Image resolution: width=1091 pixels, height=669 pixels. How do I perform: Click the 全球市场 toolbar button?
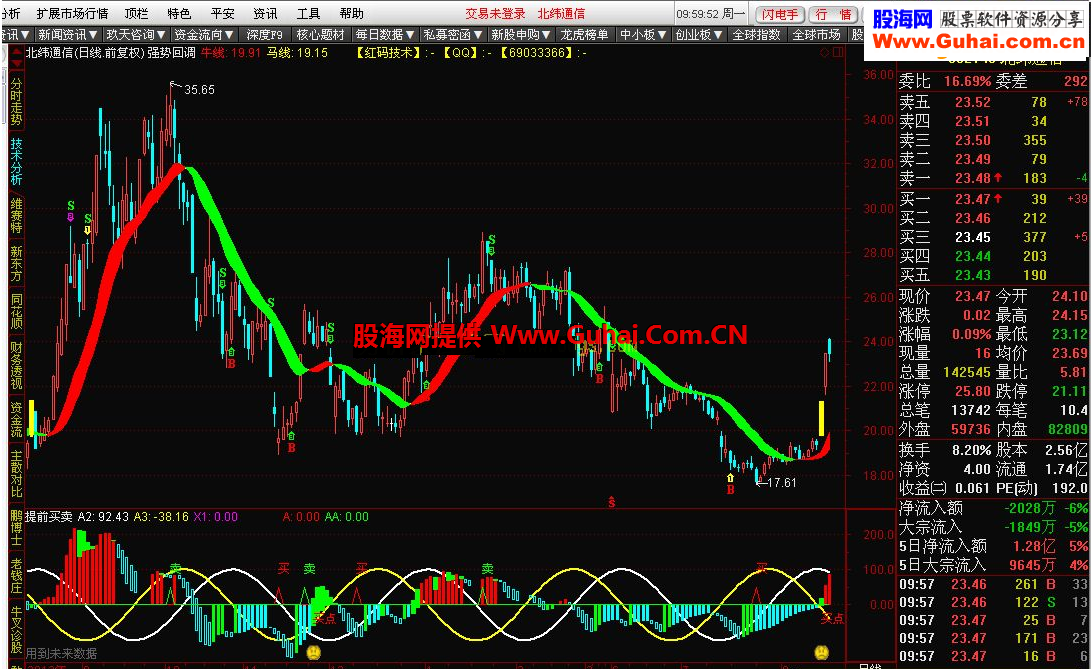pyautogui.click(x=816, y=35)
